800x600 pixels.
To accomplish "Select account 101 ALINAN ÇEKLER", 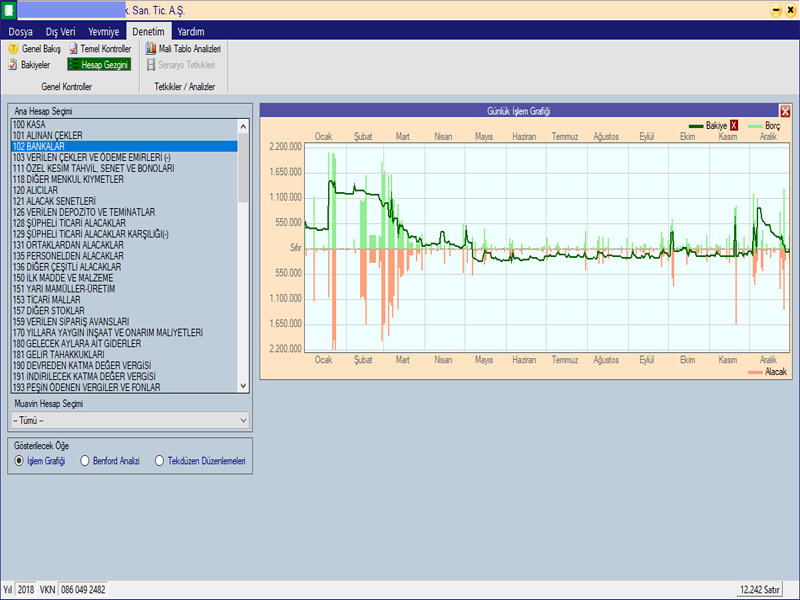I will [x=124, y=135].
